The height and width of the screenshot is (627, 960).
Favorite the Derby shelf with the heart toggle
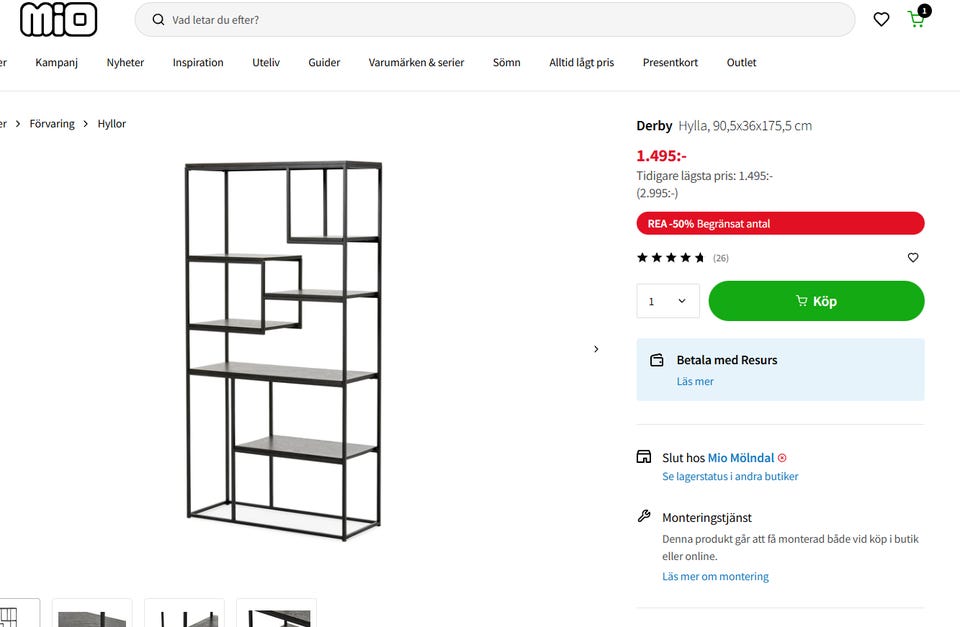[912, 257]
